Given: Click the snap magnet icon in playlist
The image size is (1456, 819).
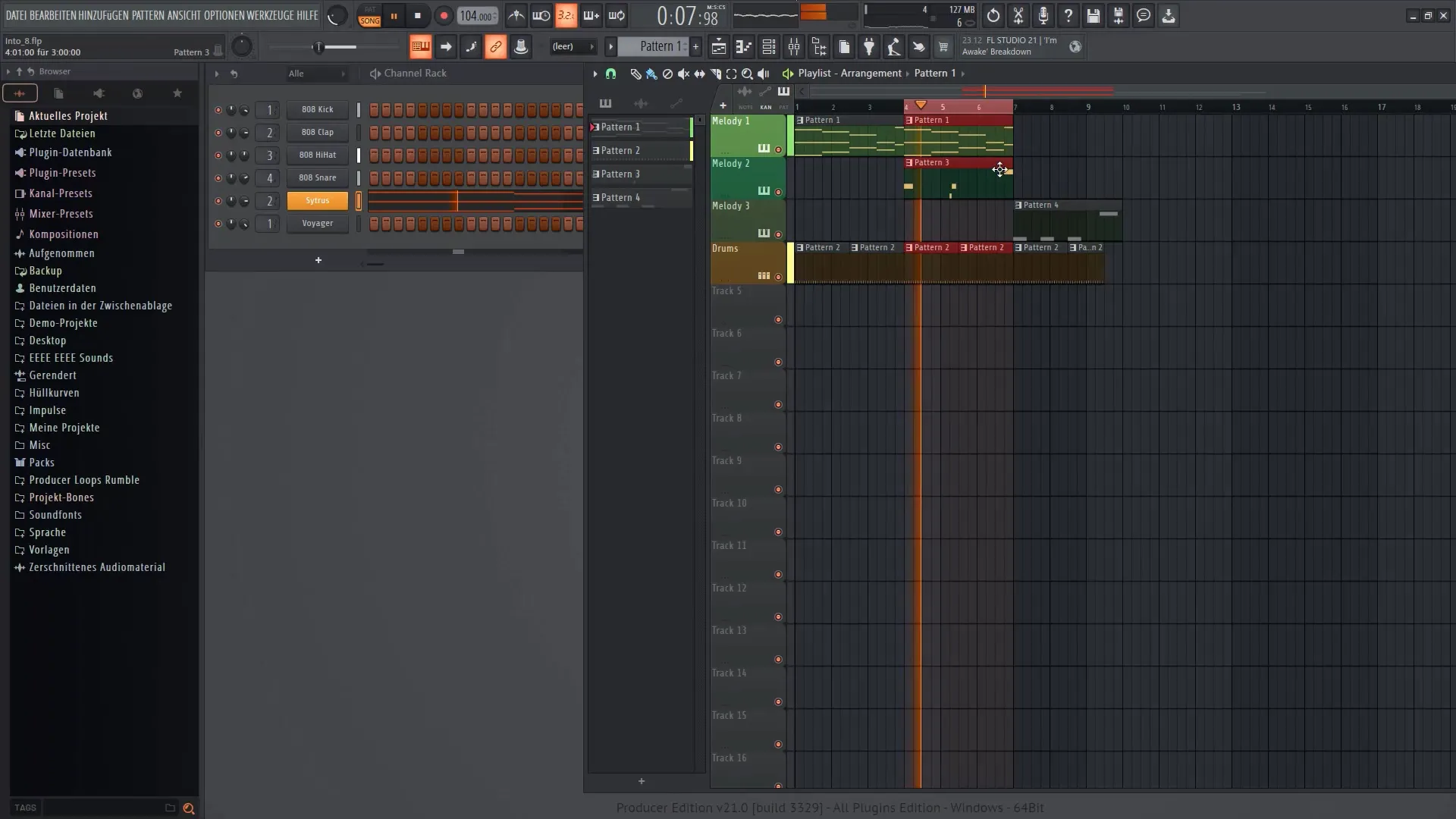Looking at the screenshot, I should coord(611,73).
